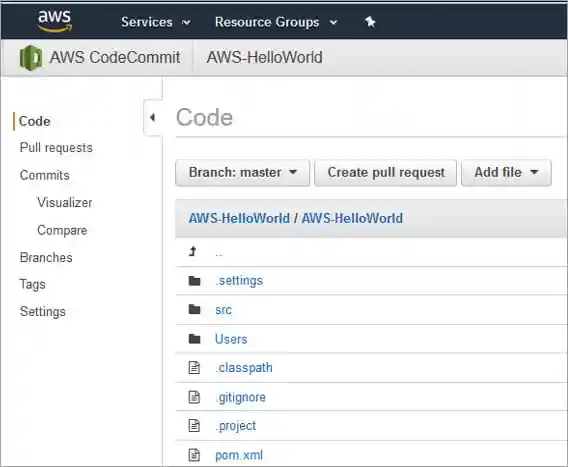Click second AWS-HelloWorld breadcrumb link
The height and width of the screenshot is (467, 568).
point(352,218)
